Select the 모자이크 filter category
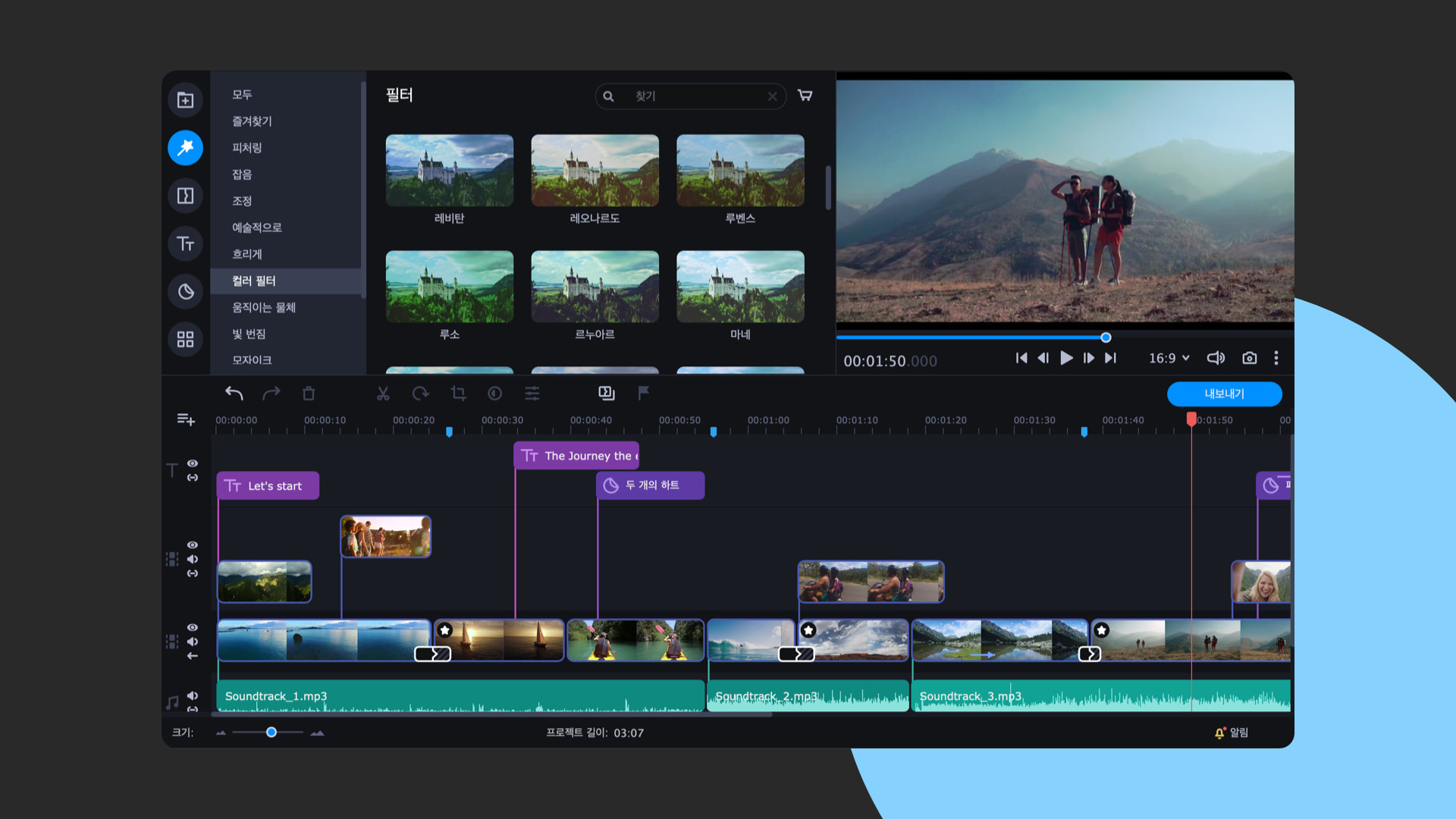Screen dimensions: 1456x819 252,360
